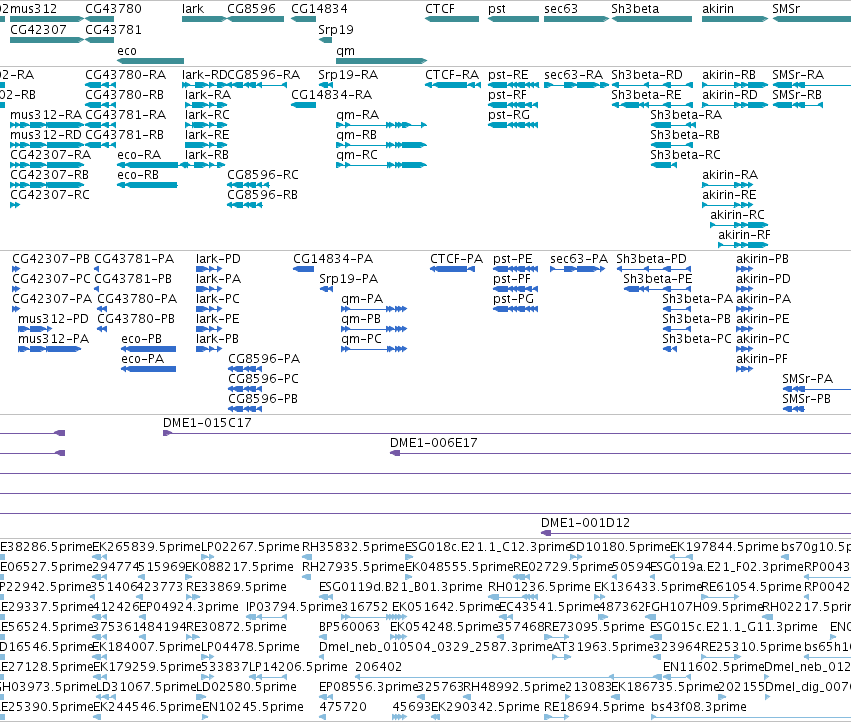Image resolution: width=851 pixels, height=722 pixels.
Task: Open the SMSr gene label
Action: 786,9
